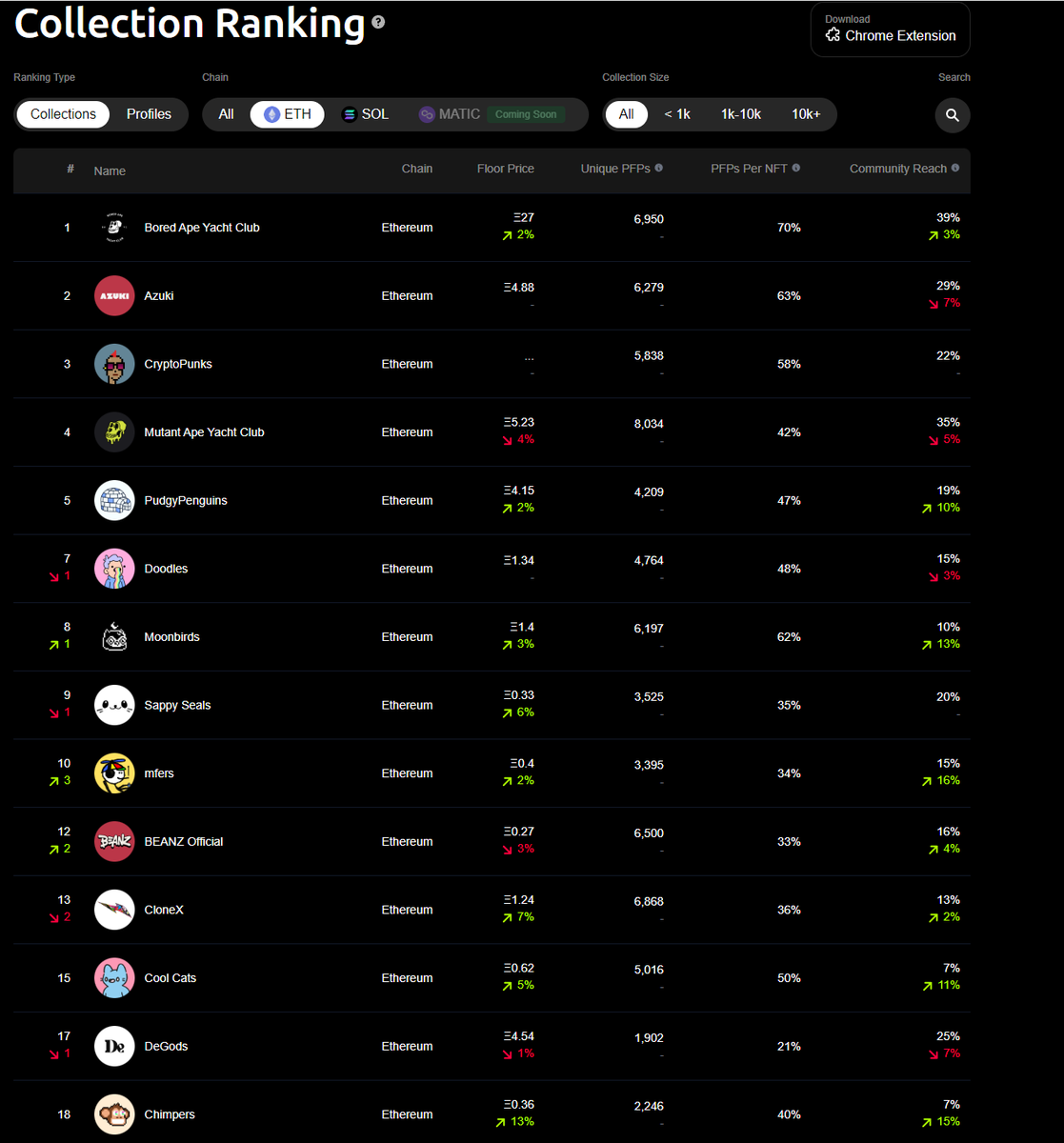Open Sappy Seals collection name link
The image size is (1064, 1143).
click(177, 705)
